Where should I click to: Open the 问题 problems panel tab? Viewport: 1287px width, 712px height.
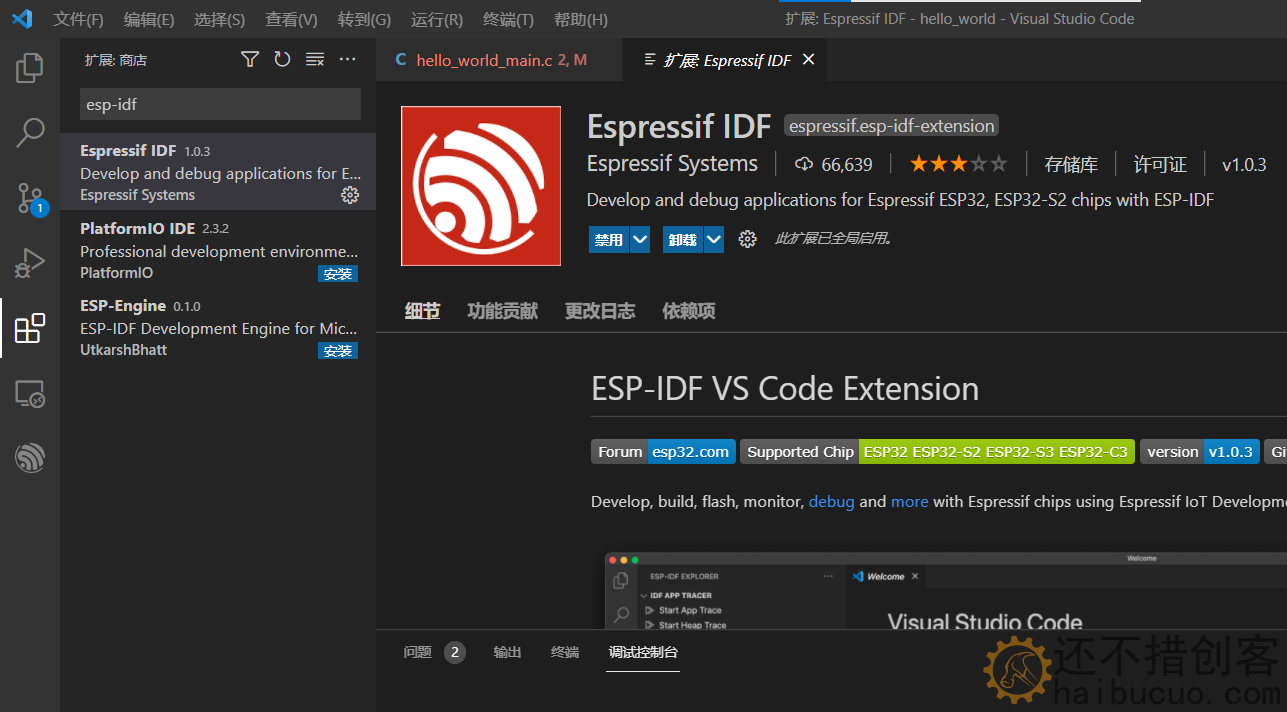pyautogui.click(x=434, y=652)
